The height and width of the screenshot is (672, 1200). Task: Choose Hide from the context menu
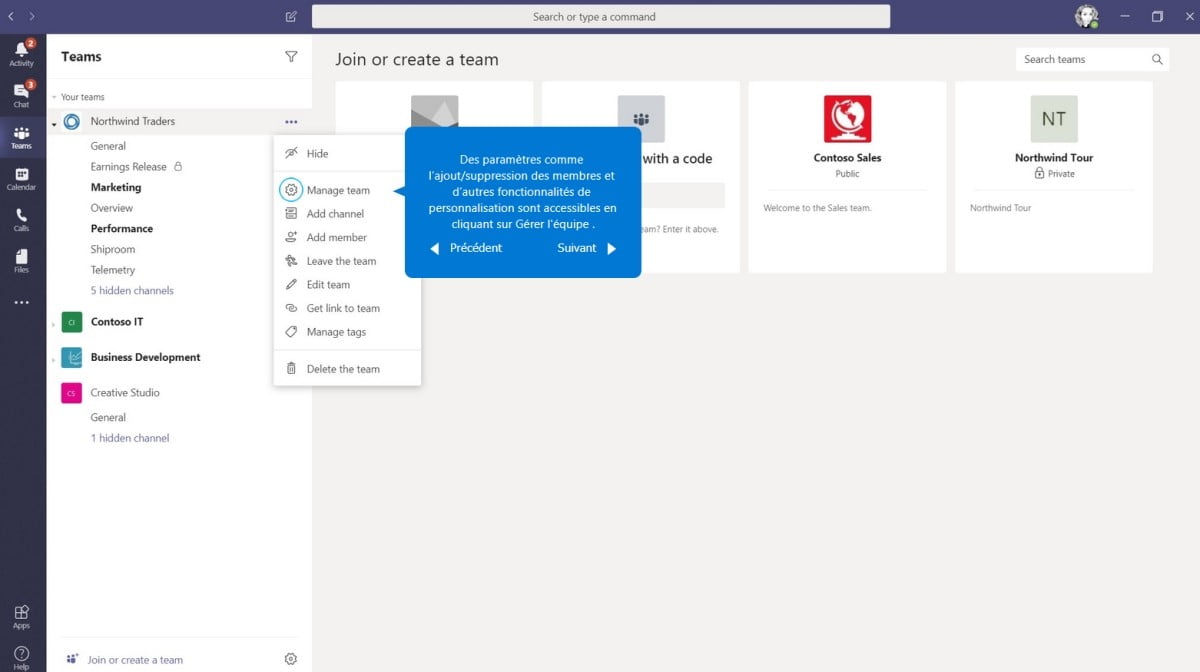pyautogui.click(x=347, y=153)
